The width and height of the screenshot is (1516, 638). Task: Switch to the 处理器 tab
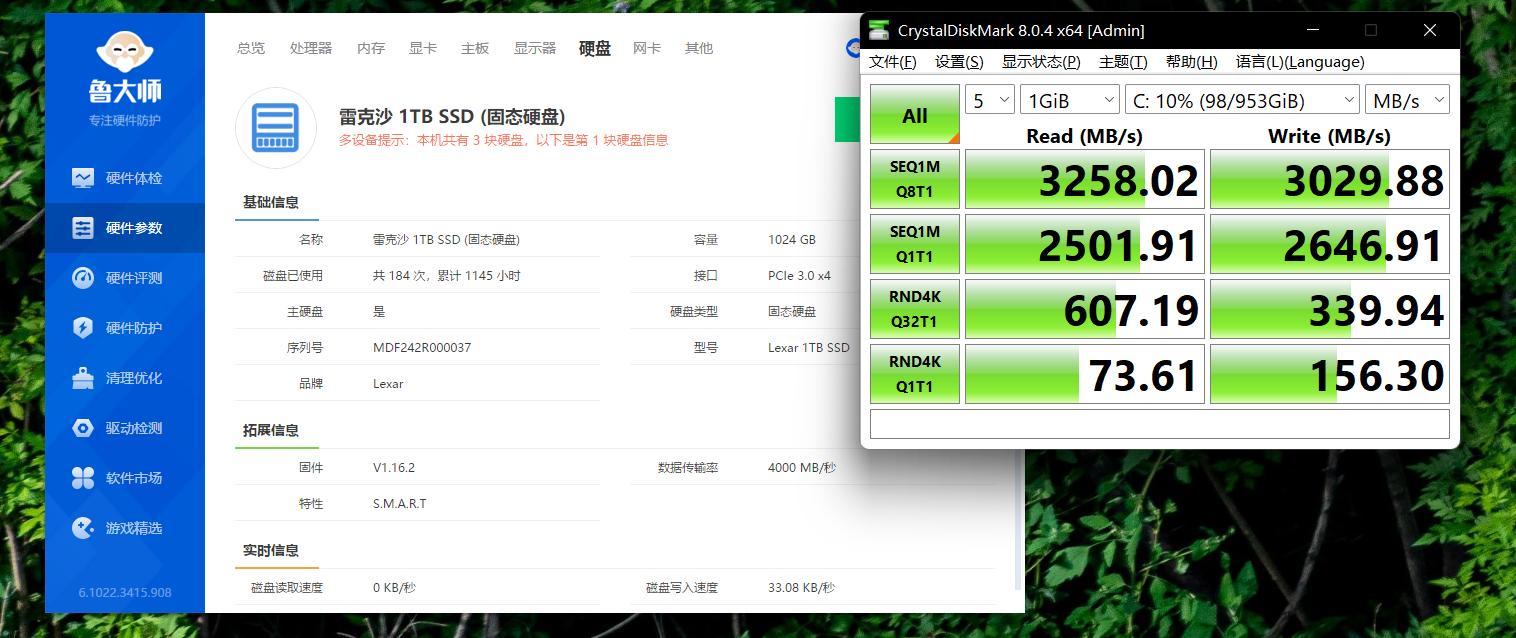pos(310,47)
